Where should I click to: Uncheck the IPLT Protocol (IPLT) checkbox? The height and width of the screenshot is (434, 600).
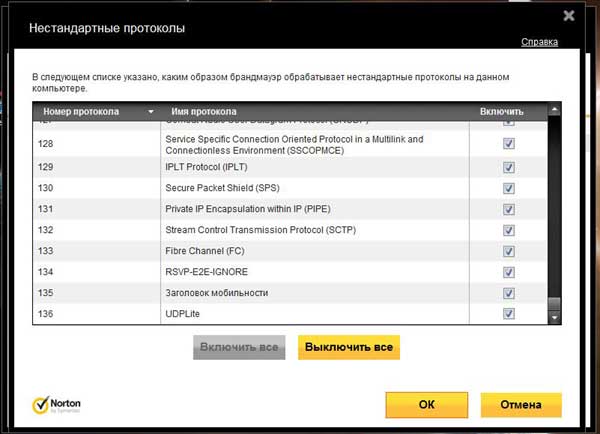click(509, 166)
